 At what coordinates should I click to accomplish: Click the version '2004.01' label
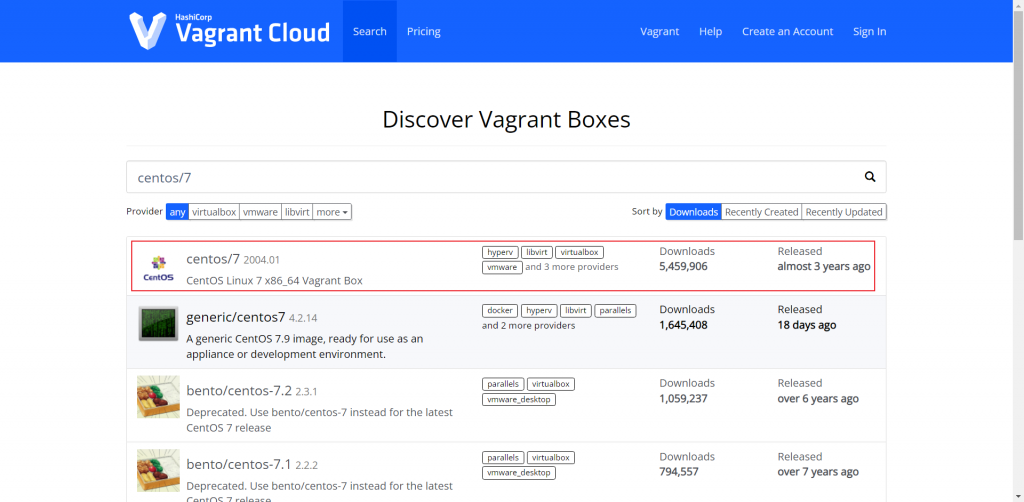pos(261,260)
